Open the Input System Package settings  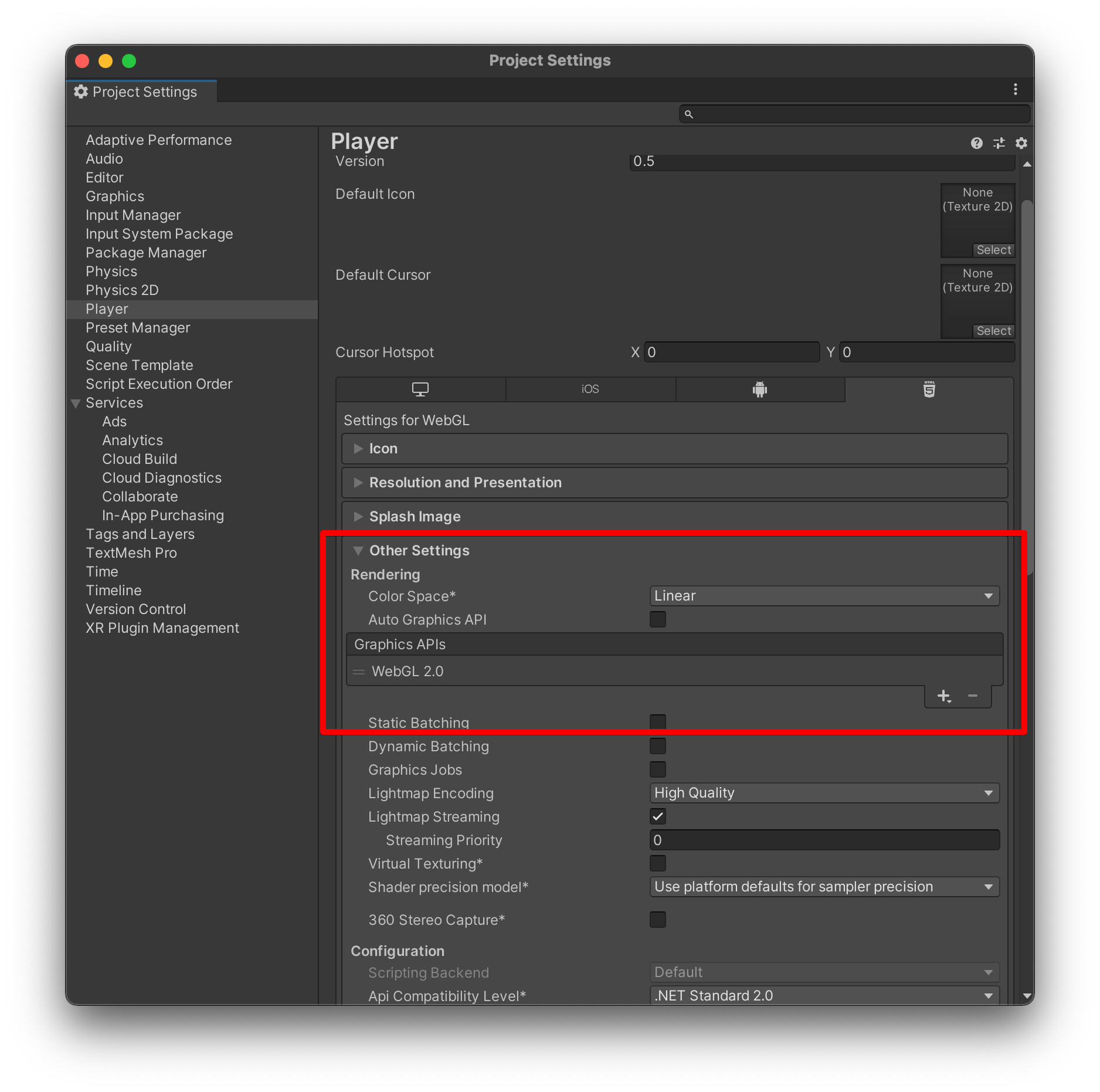point(159,234)
